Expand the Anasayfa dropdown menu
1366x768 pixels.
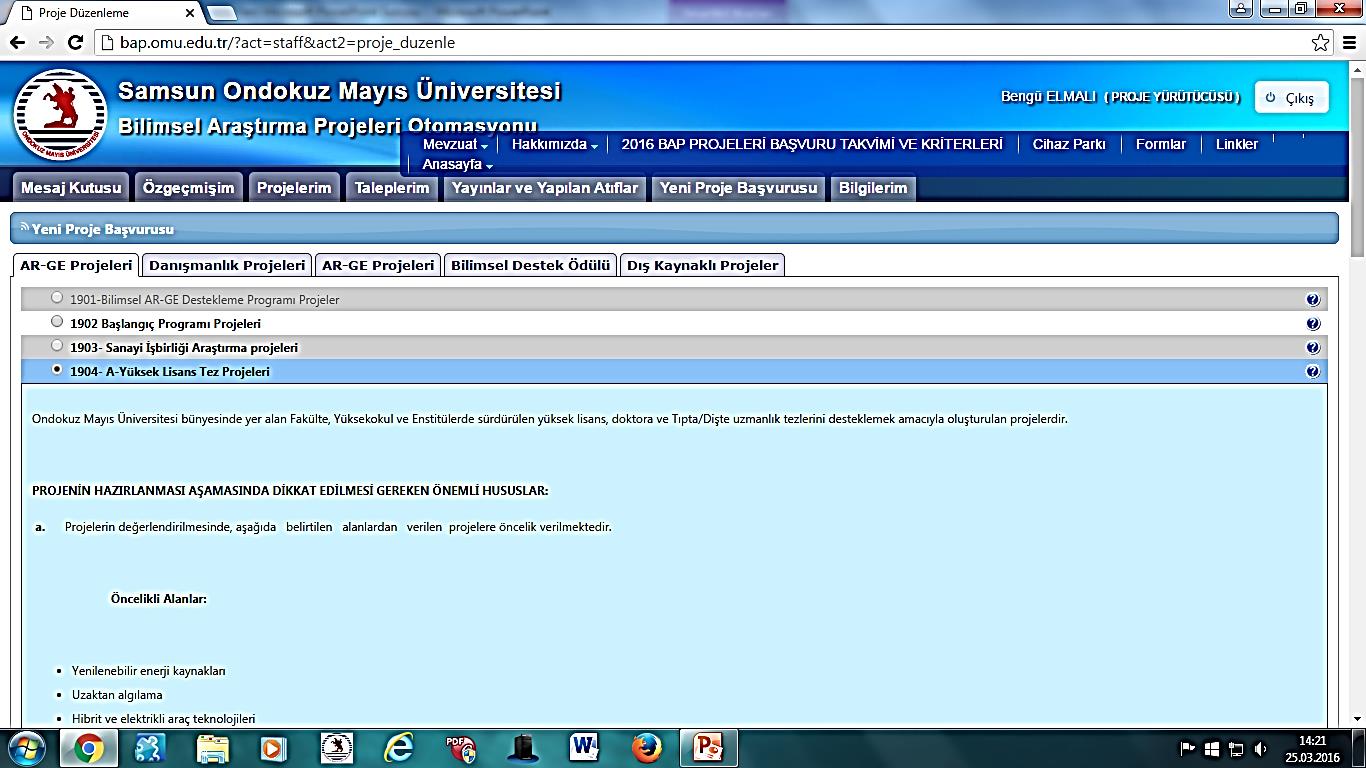457,164
